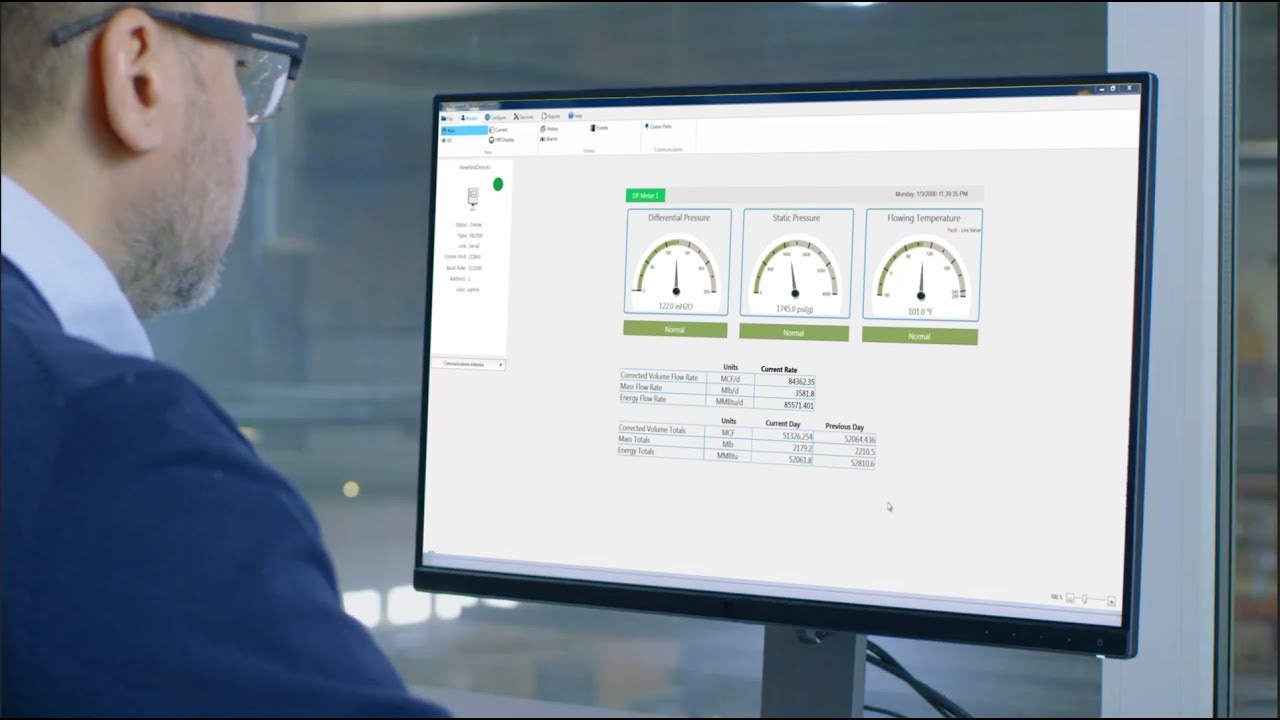Maximize the application window
This screenshot has width=1280, height=720.
point(1113,88)
